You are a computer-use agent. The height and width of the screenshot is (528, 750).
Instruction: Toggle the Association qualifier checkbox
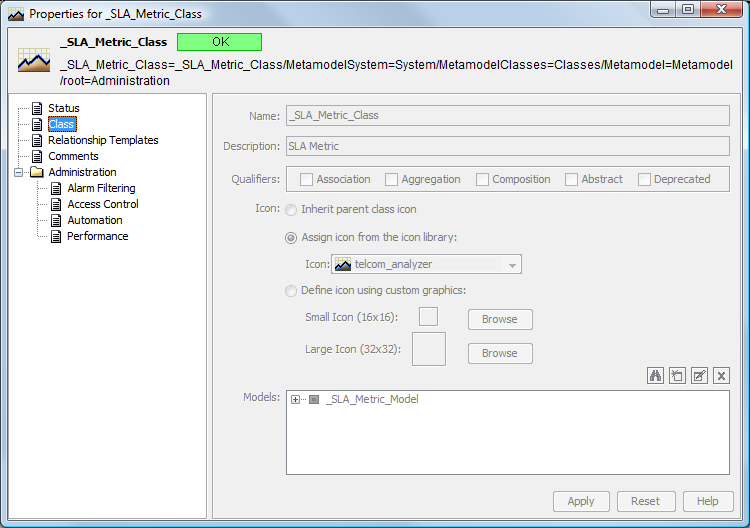306,179
